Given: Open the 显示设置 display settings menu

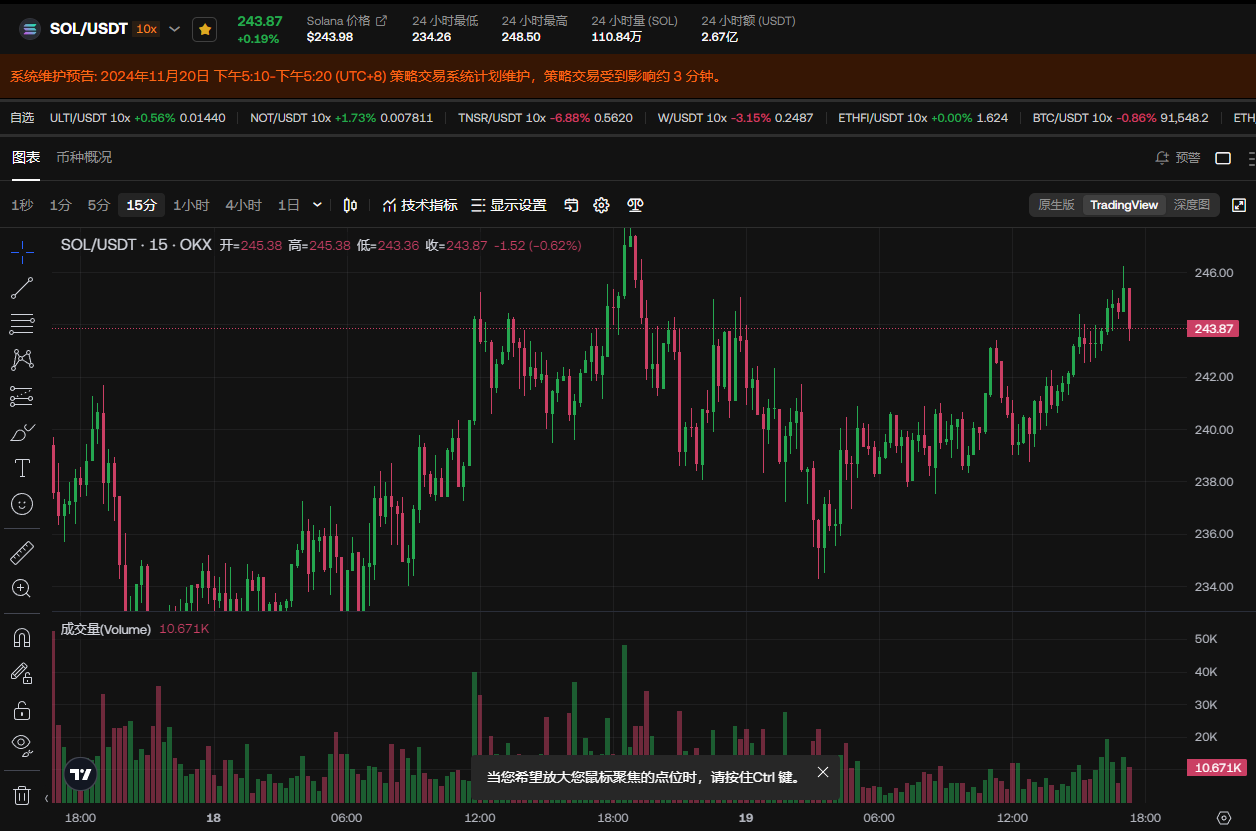Looking at the screenshot, I should point(508,205).
